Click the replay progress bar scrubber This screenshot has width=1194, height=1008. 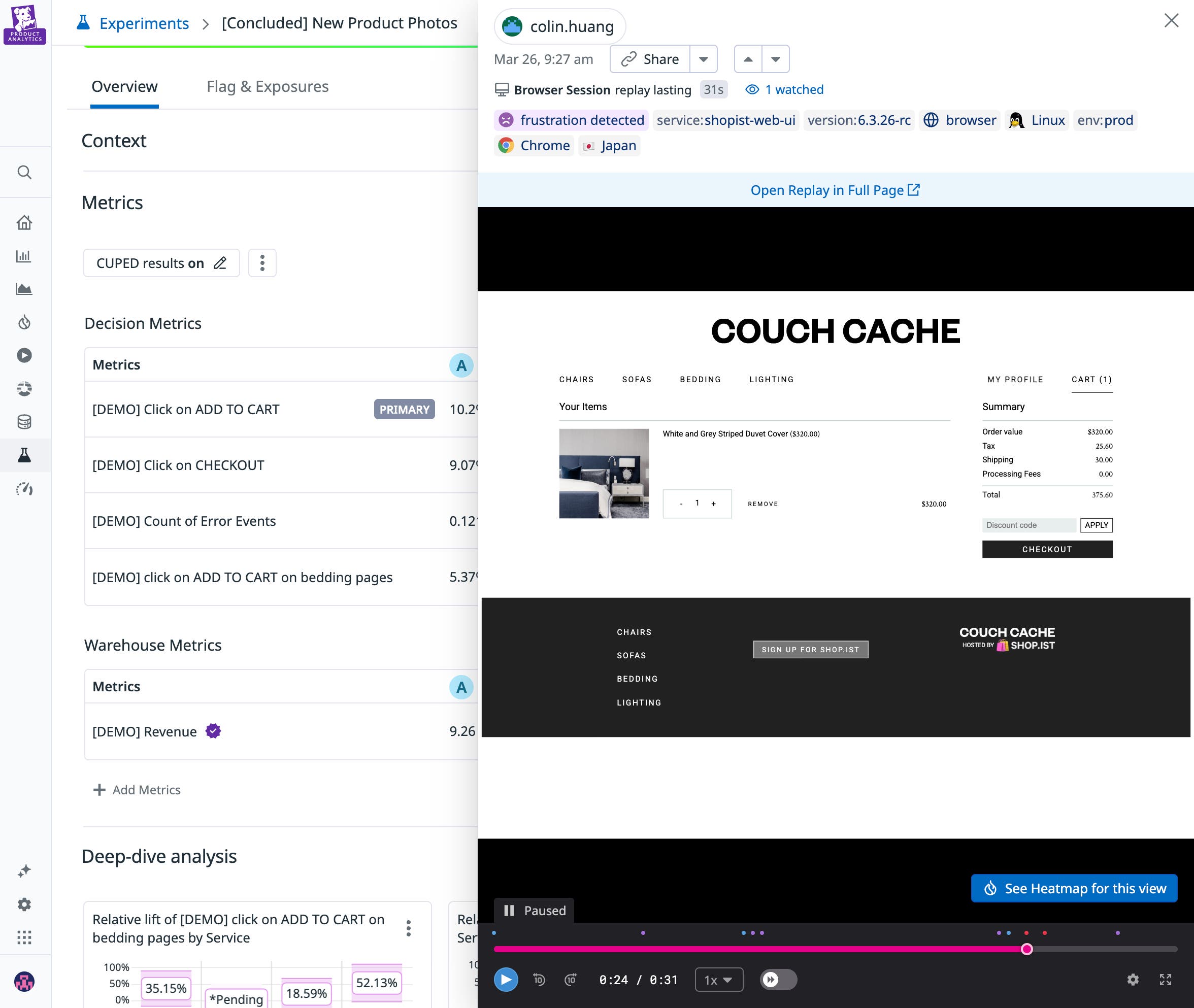coord(1026,949)
